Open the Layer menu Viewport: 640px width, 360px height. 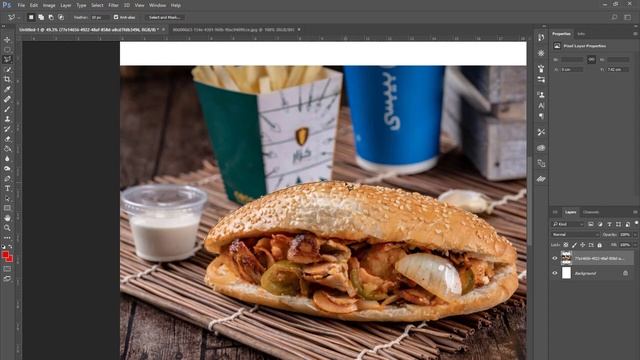(66, 5)
